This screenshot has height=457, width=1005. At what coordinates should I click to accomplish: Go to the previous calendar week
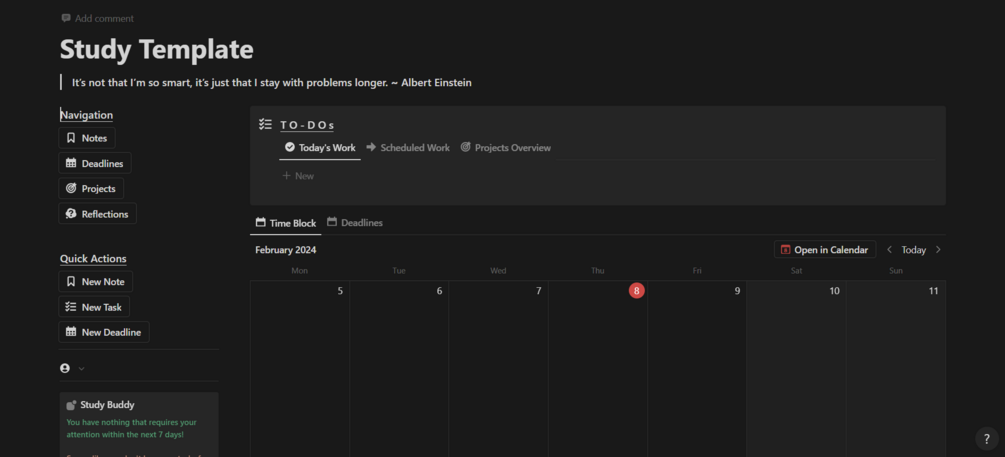pos(889,250)
